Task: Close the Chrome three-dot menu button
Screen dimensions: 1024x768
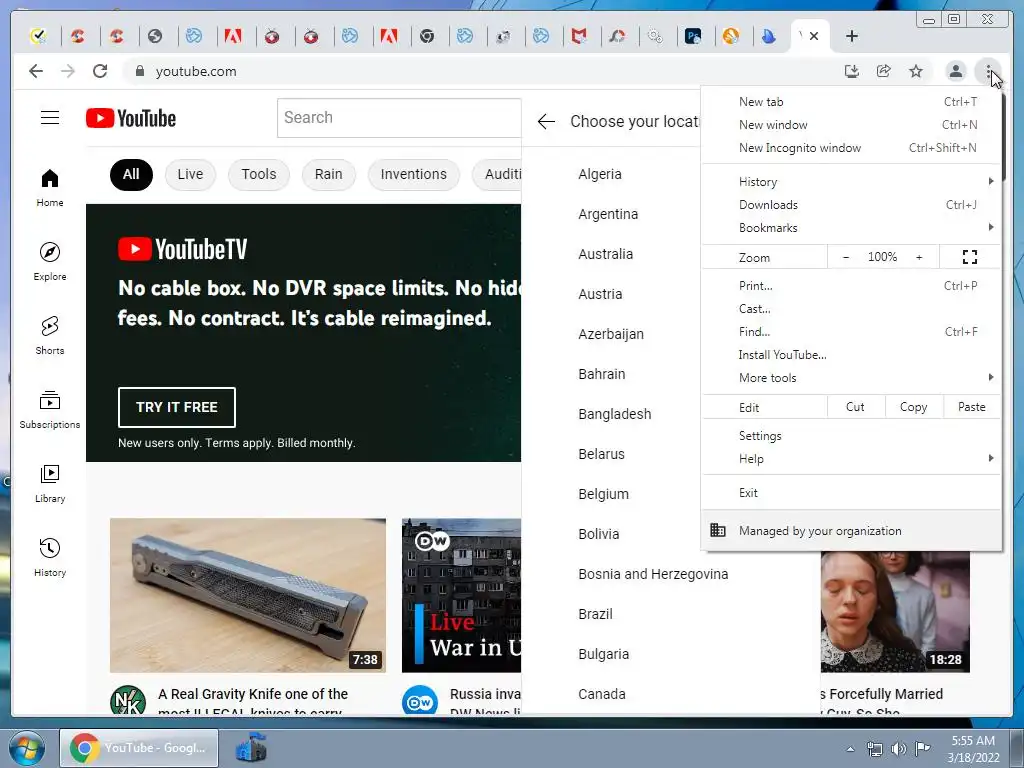Action: point(989,71)
